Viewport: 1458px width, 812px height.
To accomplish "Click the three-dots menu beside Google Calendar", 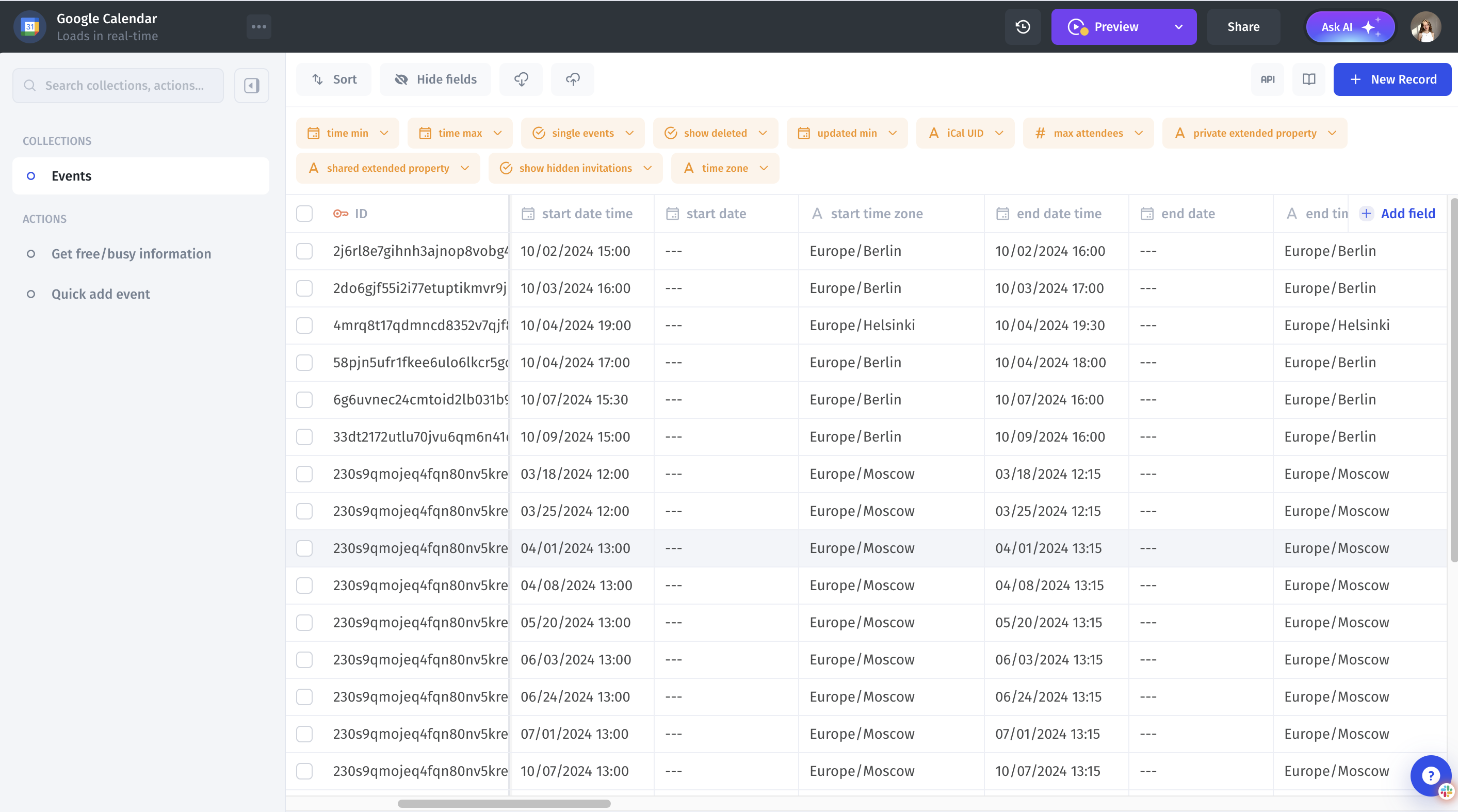I will [x=258, y=27].
